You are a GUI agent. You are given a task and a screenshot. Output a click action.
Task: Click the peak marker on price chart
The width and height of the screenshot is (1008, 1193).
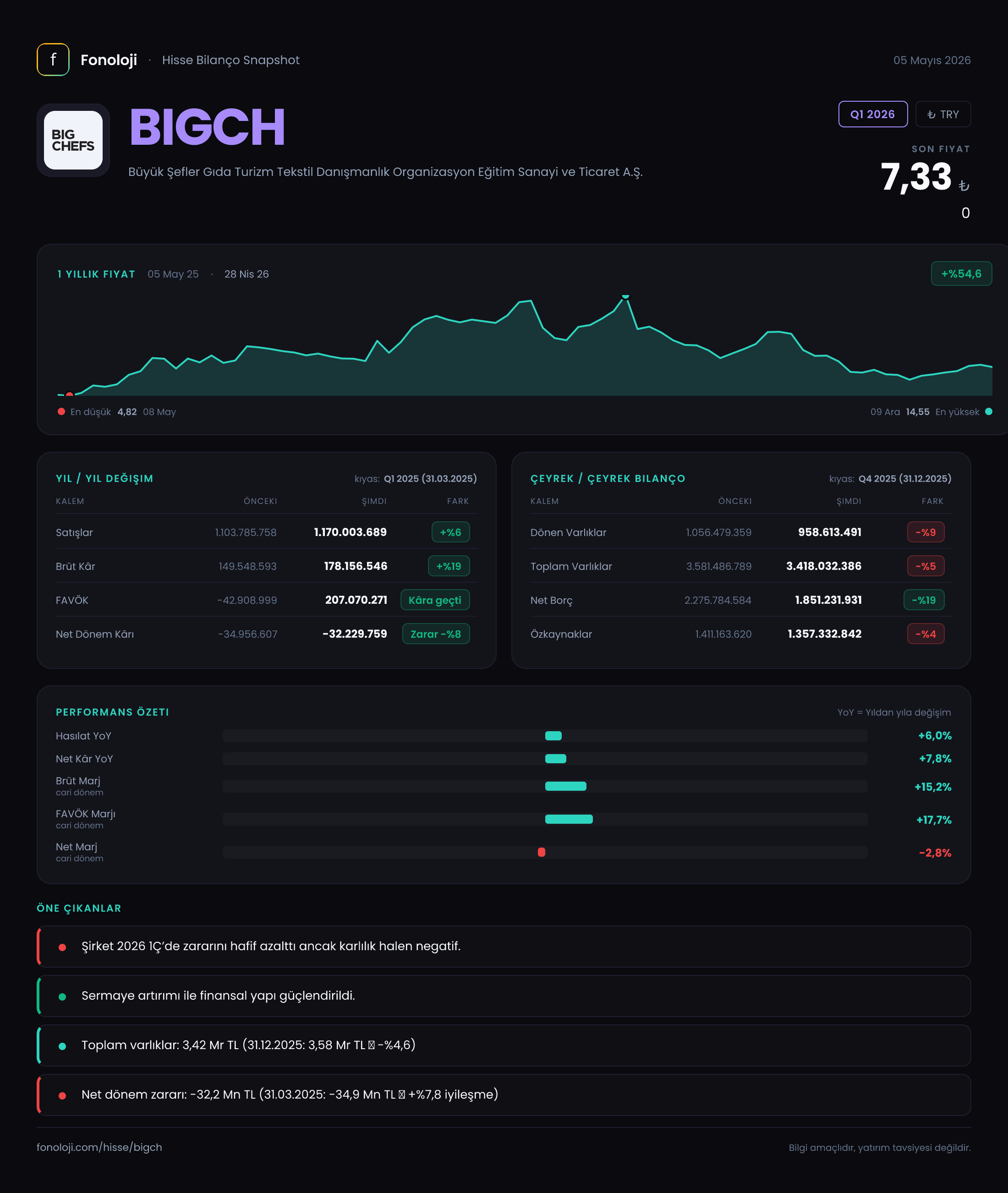pyautogui.click(x=625, y=296)
